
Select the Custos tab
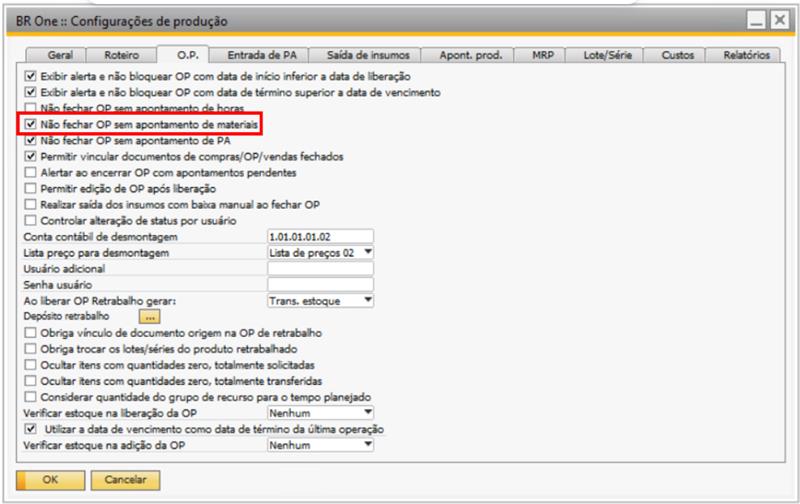[x=681, y=57]
